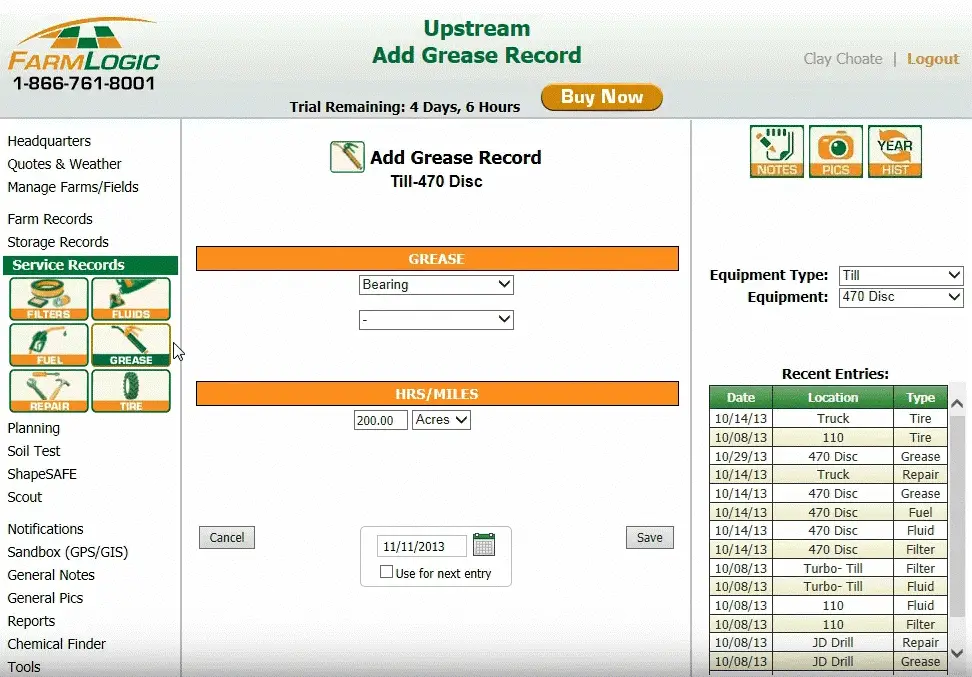Click the grease gun icon beside title
Viewport: 972px width, 677px height.
pos(347,157)
